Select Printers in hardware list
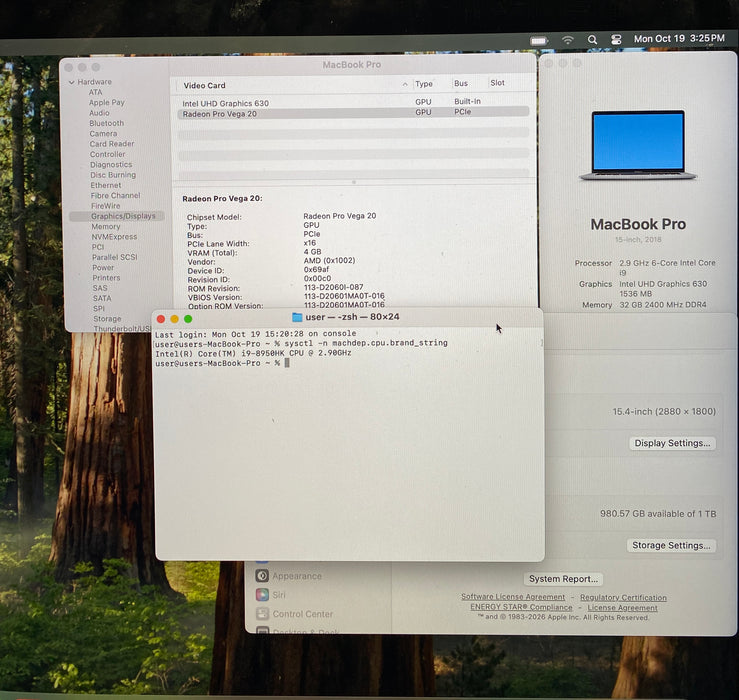This screenshot has height=700, width=739. pyautogui.click(x=106, y=278)
